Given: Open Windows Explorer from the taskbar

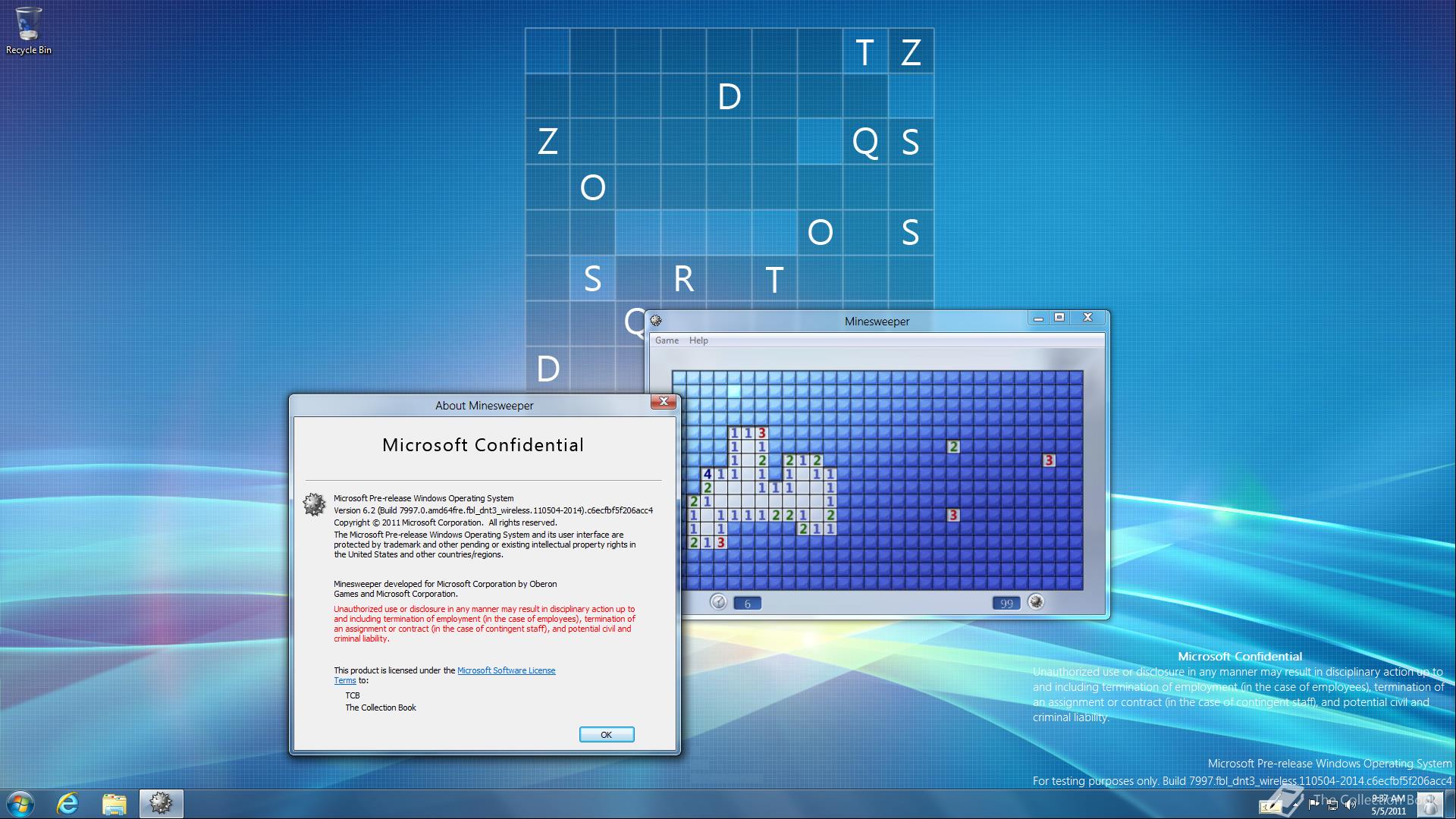Looking at the screenshot, I should [115, 804].
